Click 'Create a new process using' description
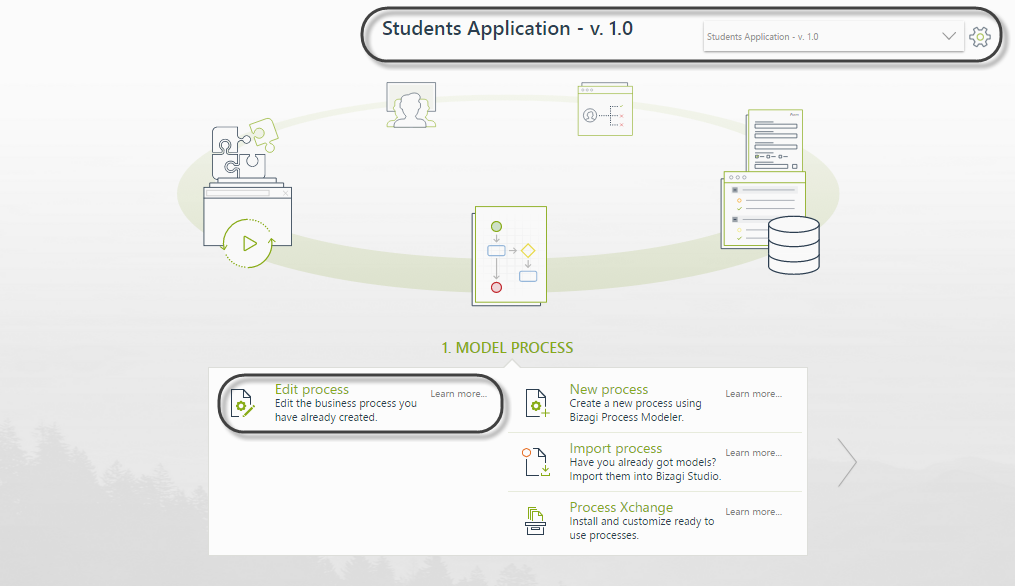The height and width of the screenshot is (586, 1015). tap(635, 403)
